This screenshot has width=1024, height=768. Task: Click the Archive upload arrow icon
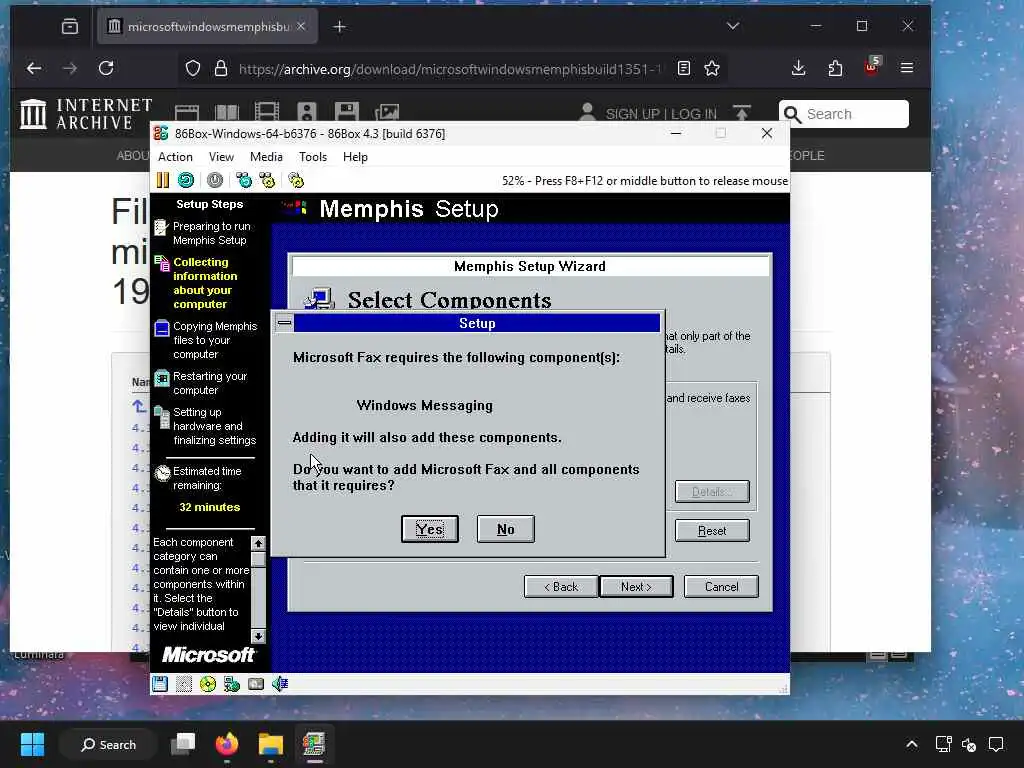[x=742, y=113]
